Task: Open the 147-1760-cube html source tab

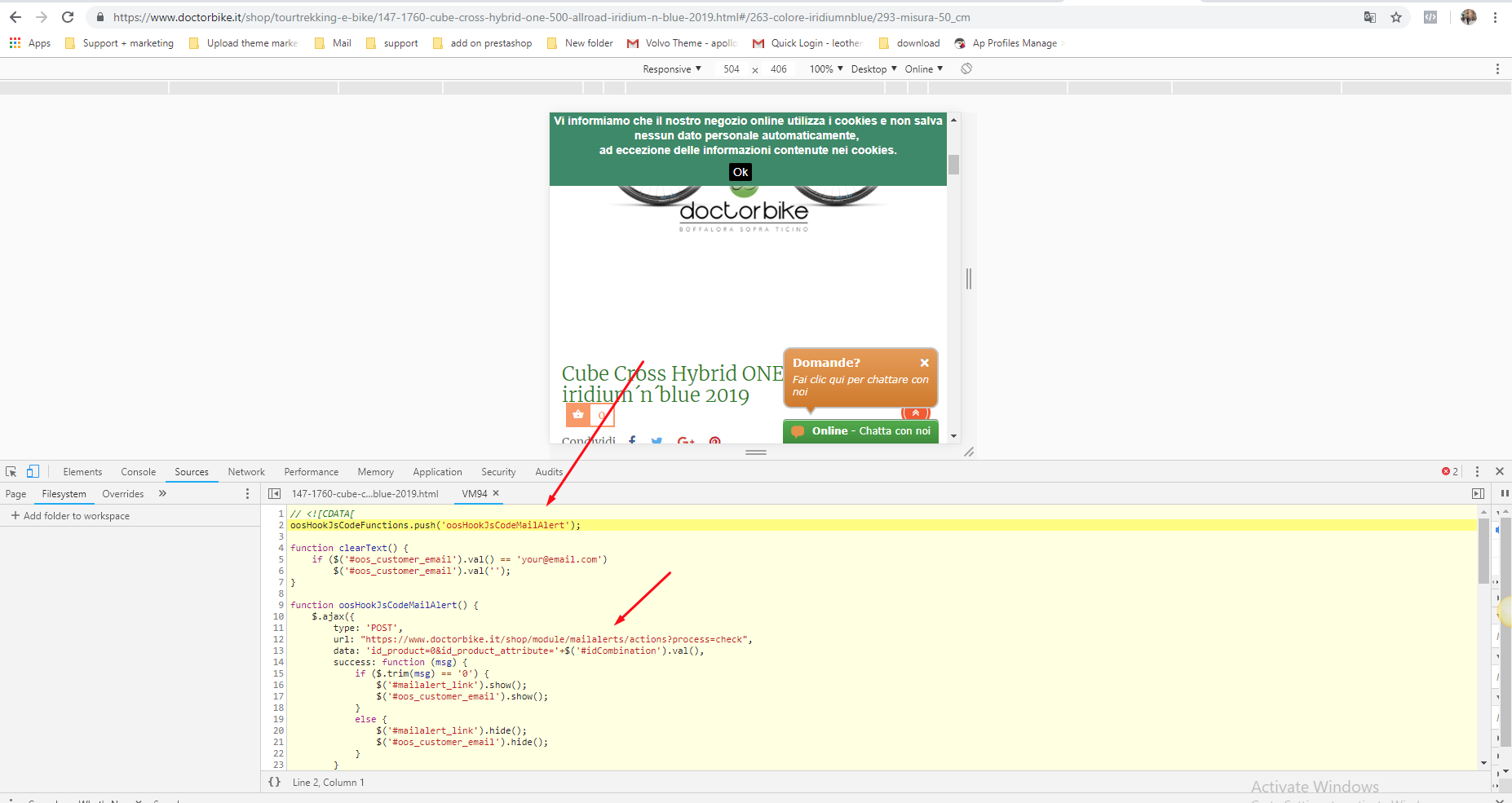Action: point(365,493)
